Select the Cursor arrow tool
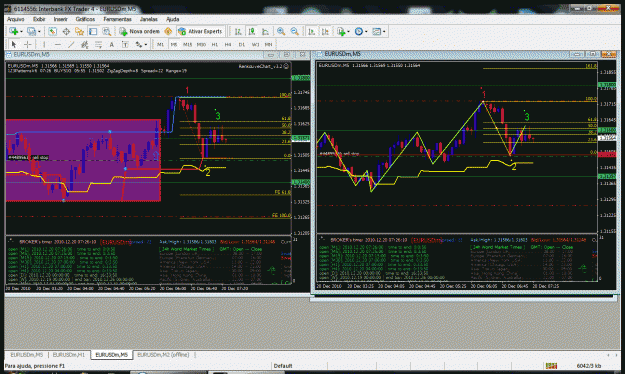 point(14,44)
